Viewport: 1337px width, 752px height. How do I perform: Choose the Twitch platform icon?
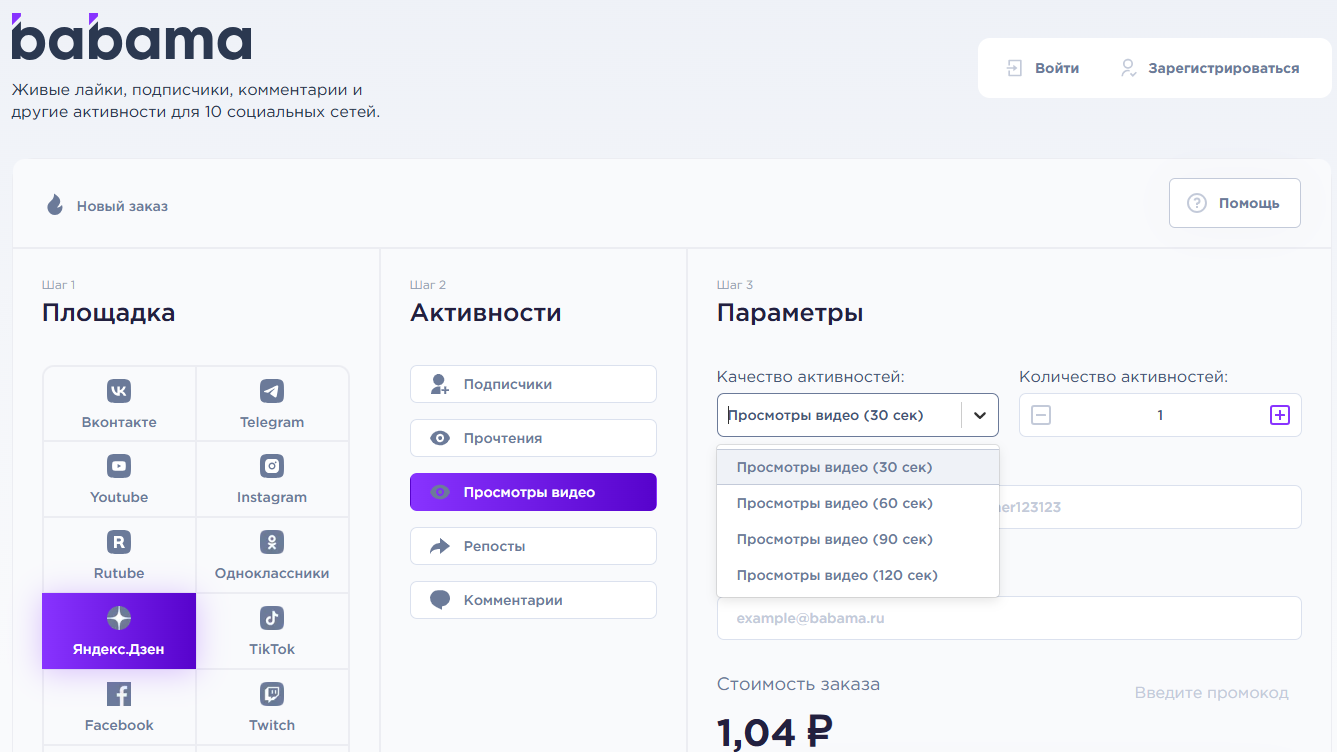272,694
